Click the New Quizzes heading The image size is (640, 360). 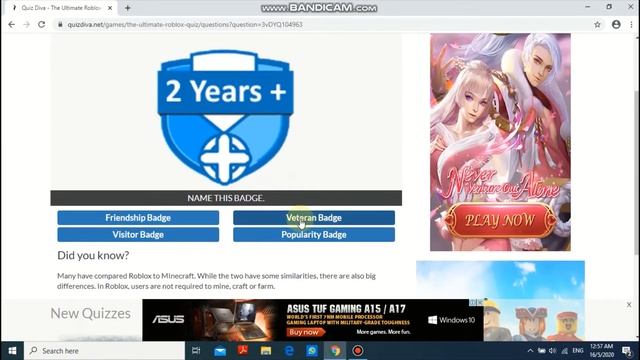coord(91,313)
